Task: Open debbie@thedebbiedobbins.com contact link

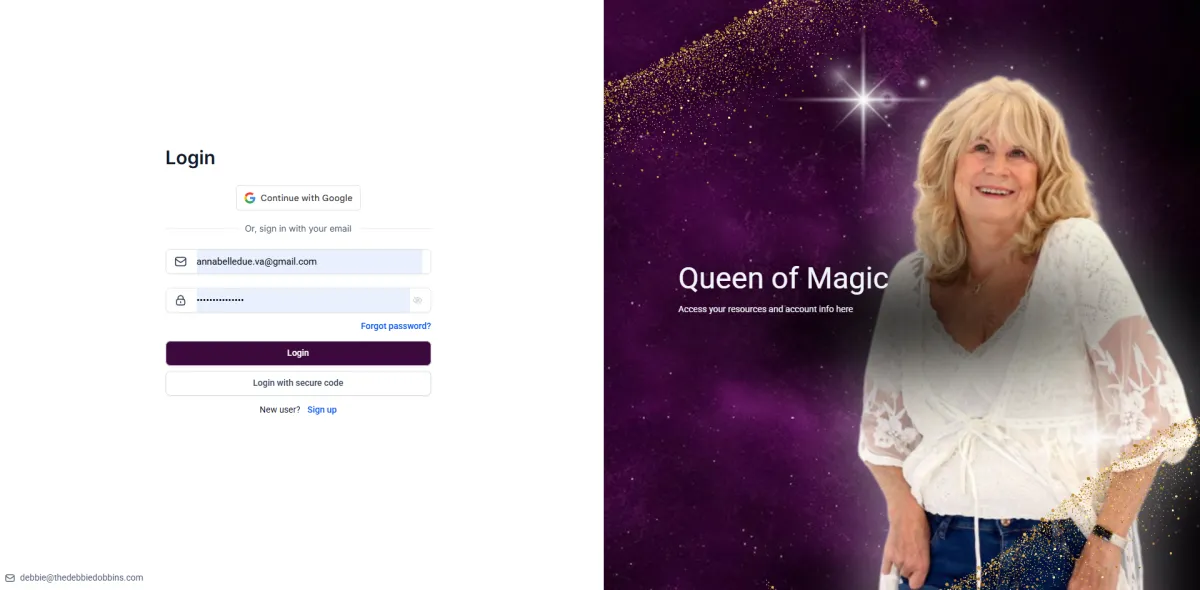Action: pyautogui.click(x=82, y=578)
